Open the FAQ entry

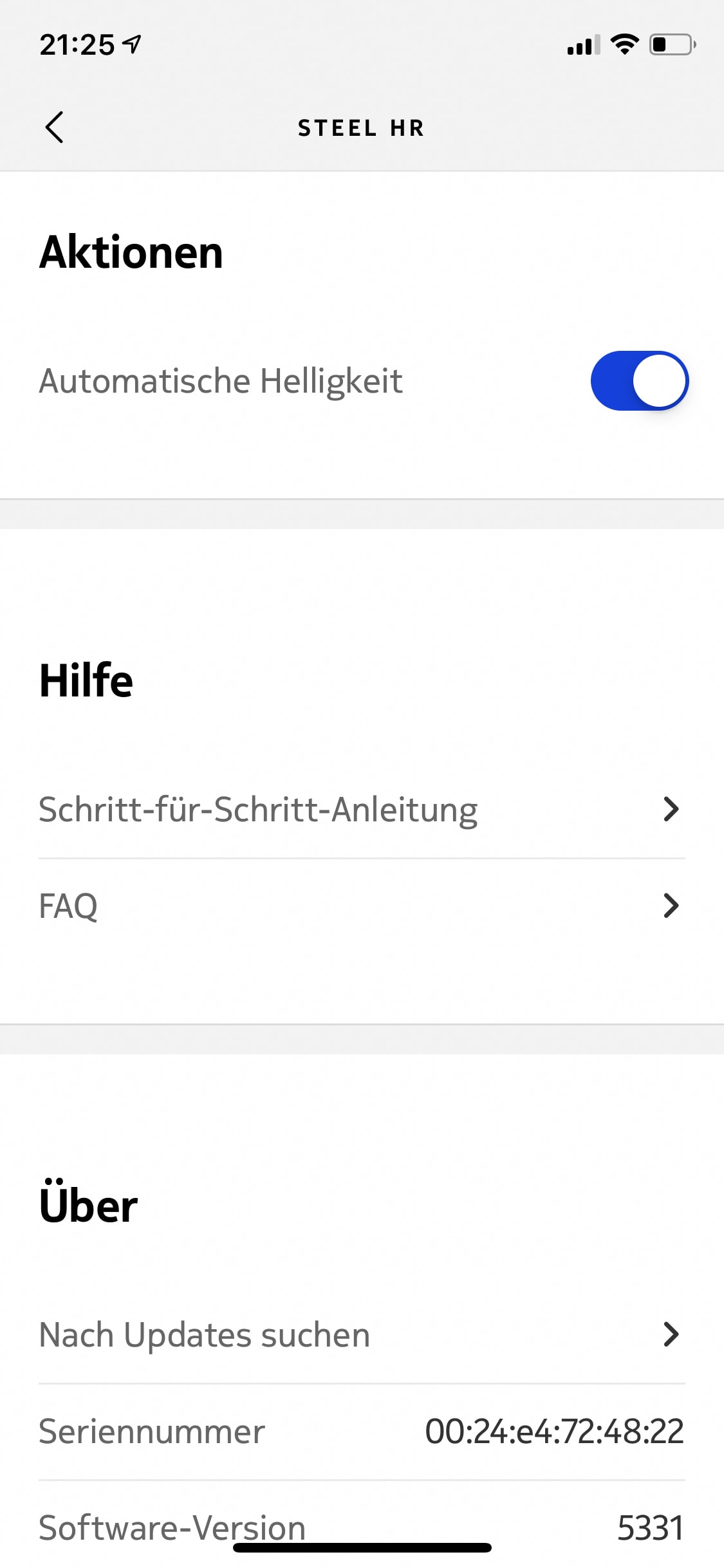tap(362, 906)
